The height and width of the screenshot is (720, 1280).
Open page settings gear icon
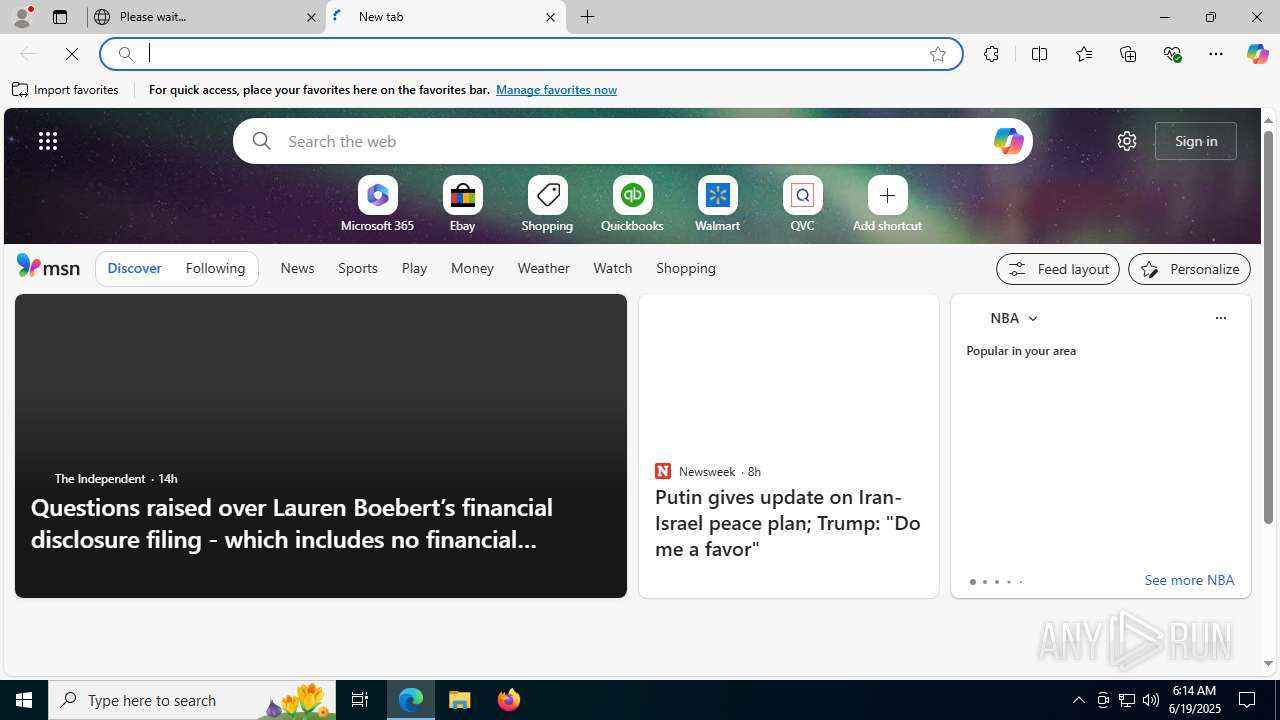pyautogui.click(x=1127, y=141)
